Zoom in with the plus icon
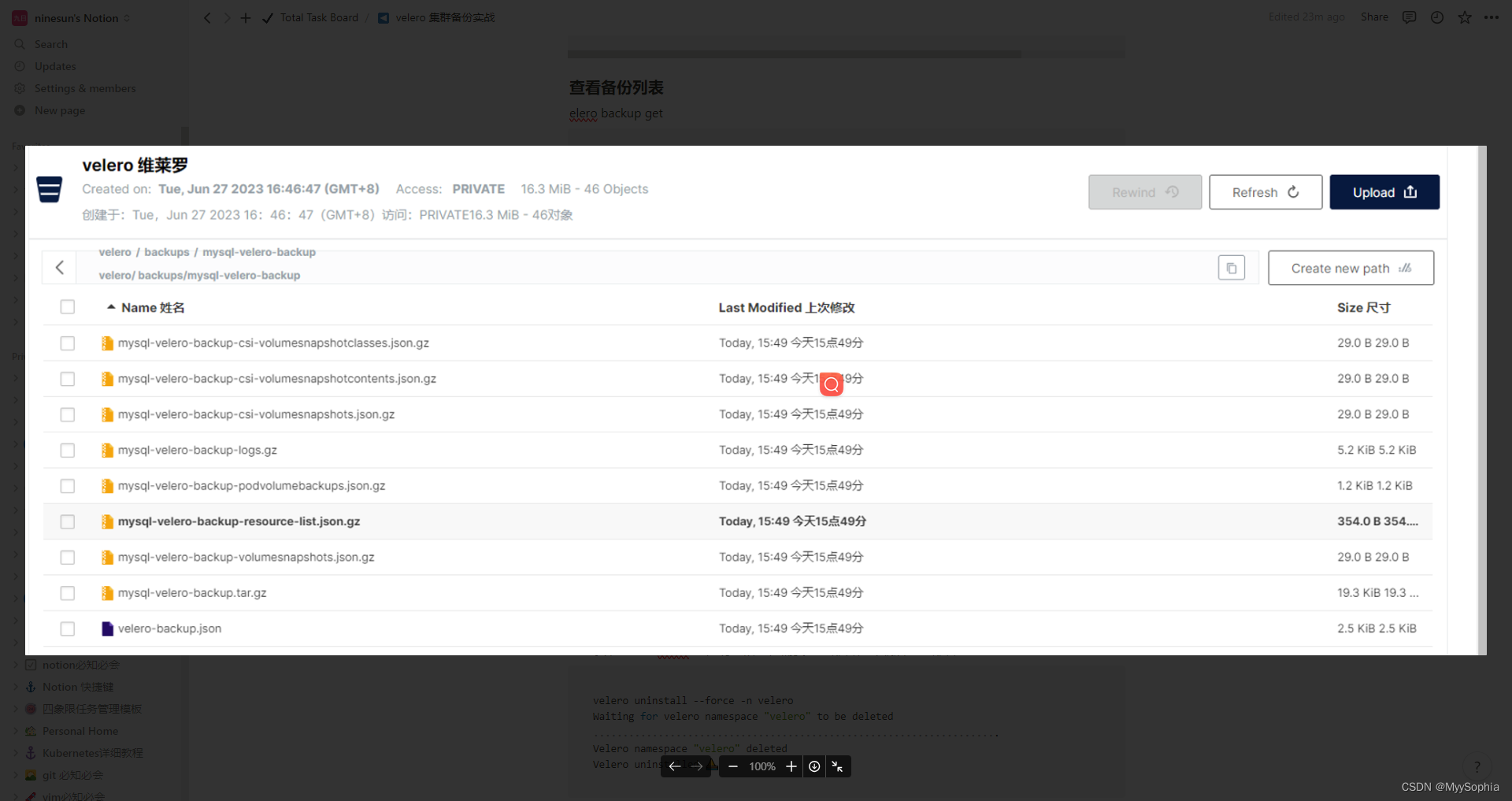 pos(791,766)
